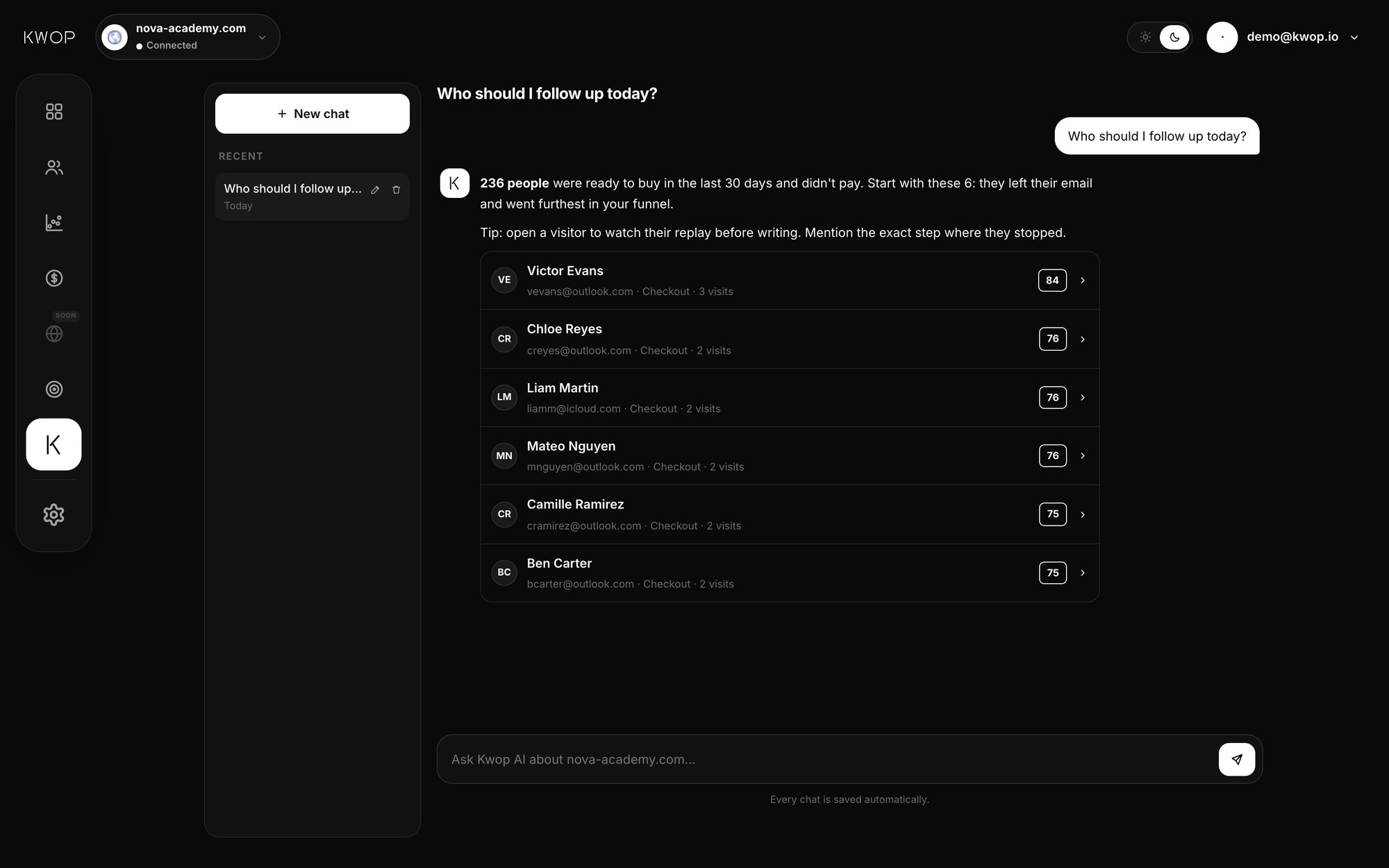
Task: Click the 'Connected' status text
Action: pyautogui.click(x=172, y=45)
